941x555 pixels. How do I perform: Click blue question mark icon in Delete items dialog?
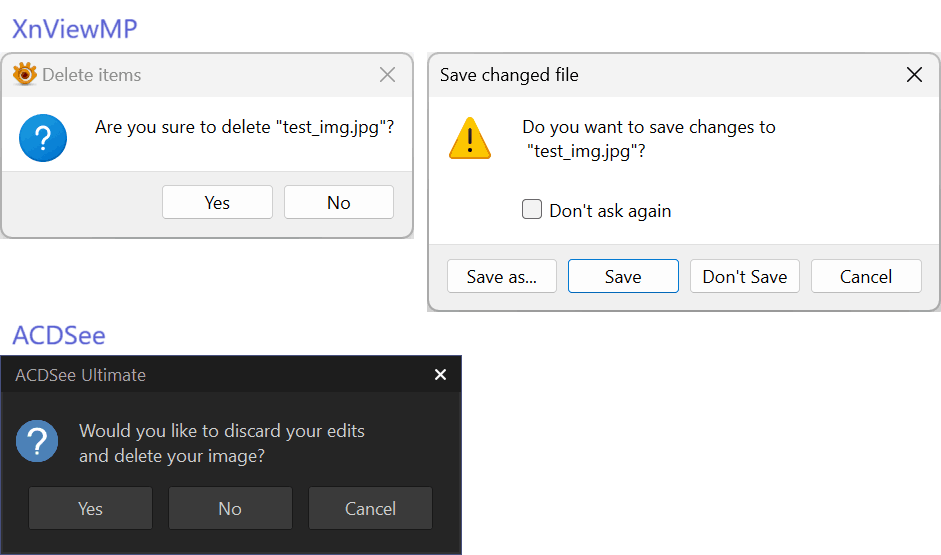[43, 138]
